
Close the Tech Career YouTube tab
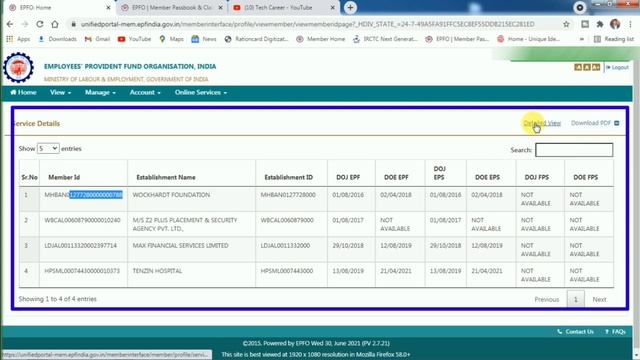pos(333,7)
